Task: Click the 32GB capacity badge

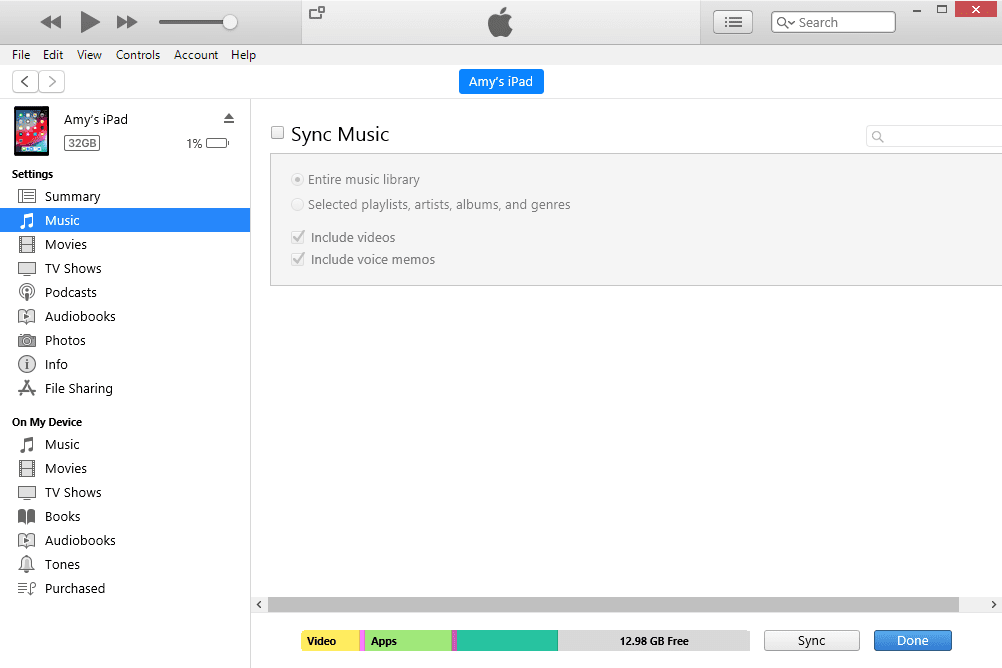Action: [x=82, y=143]
